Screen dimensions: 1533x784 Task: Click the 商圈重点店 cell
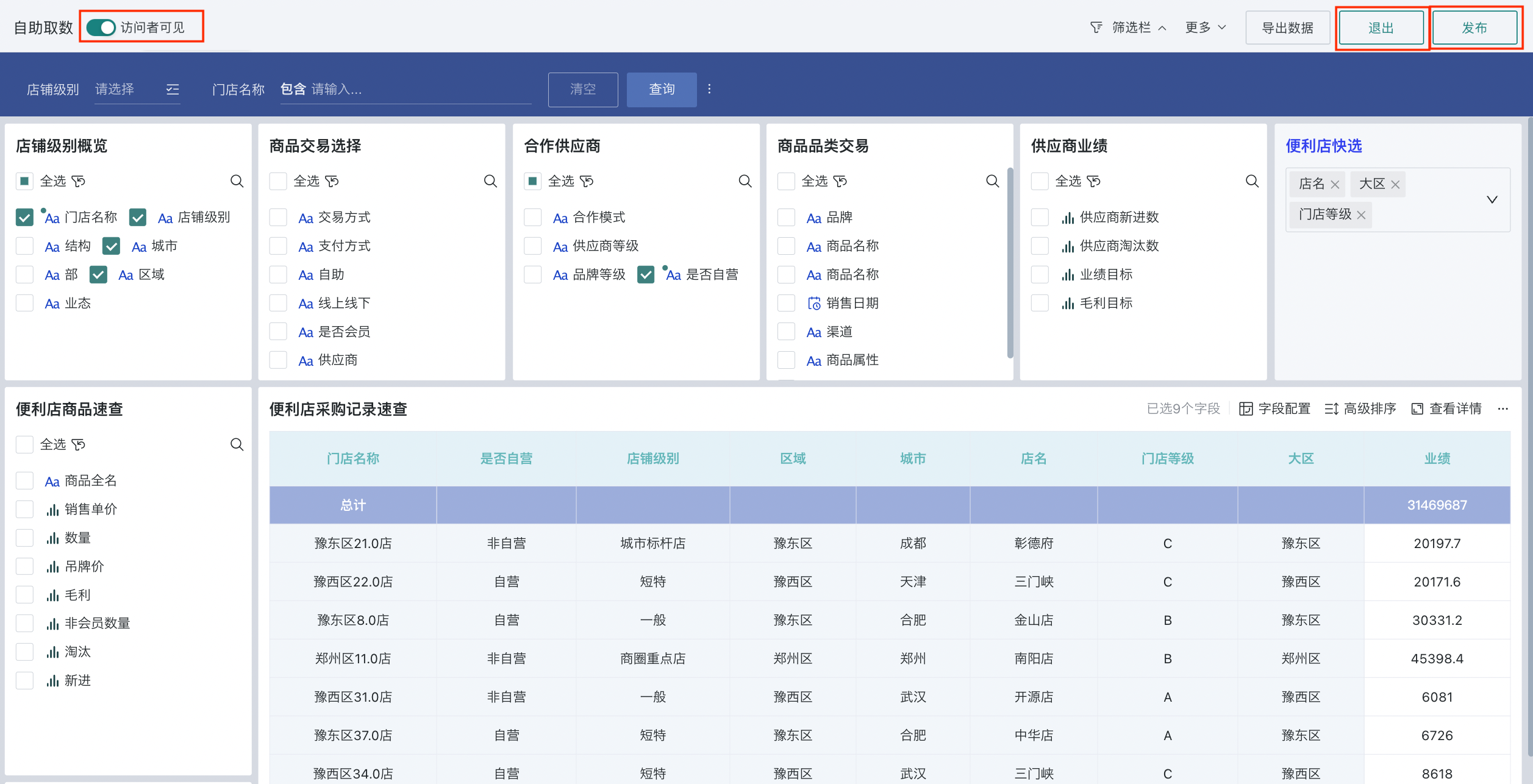(652, 658)
